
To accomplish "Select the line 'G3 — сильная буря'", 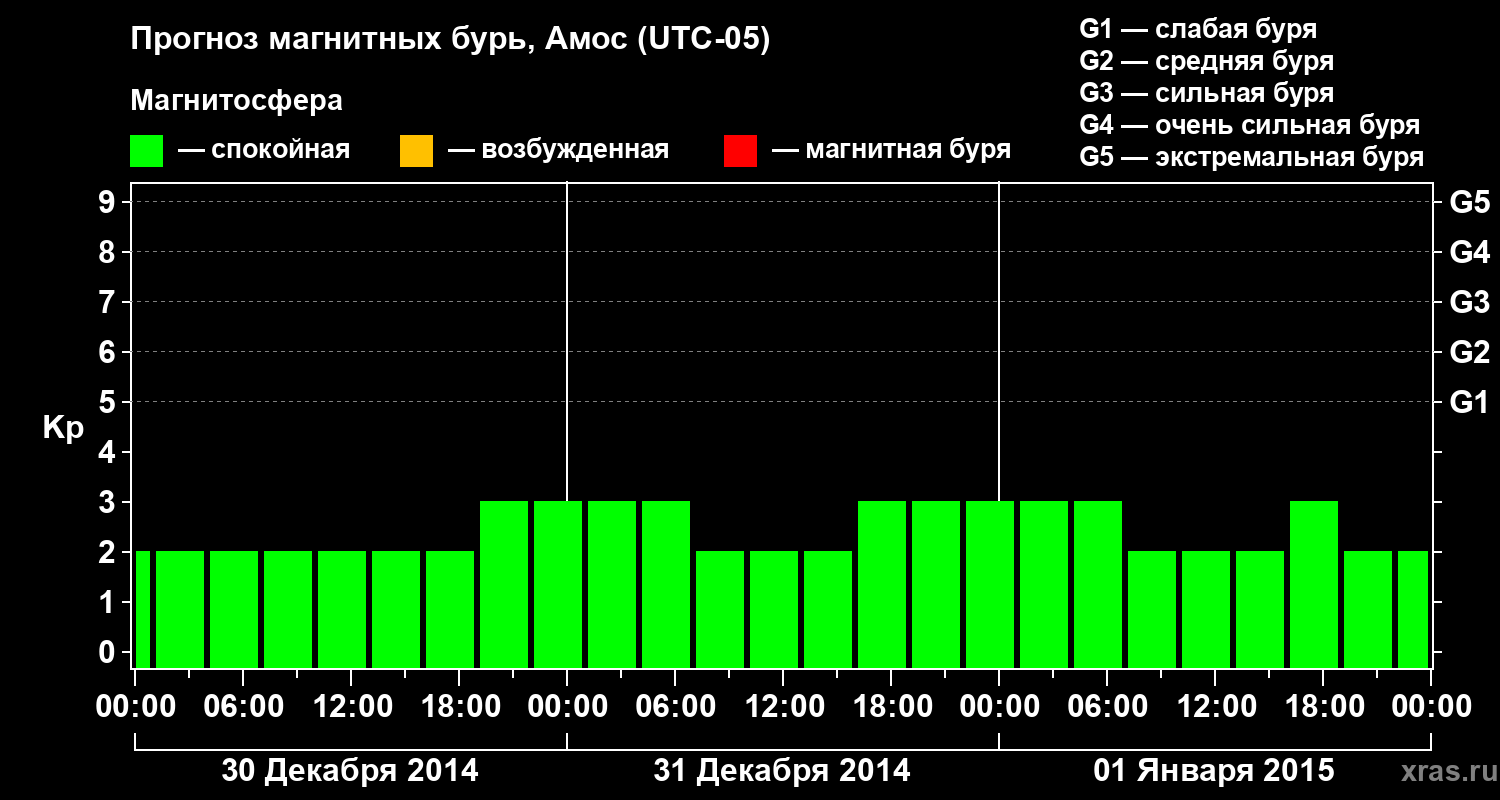I will (x=1207, y=93).
